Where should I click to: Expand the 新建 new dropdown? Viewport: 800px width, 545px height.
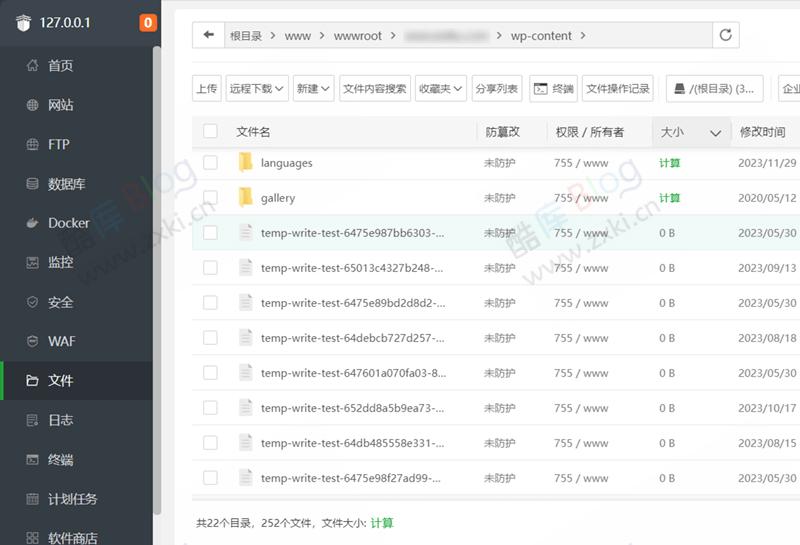(313, 88)
